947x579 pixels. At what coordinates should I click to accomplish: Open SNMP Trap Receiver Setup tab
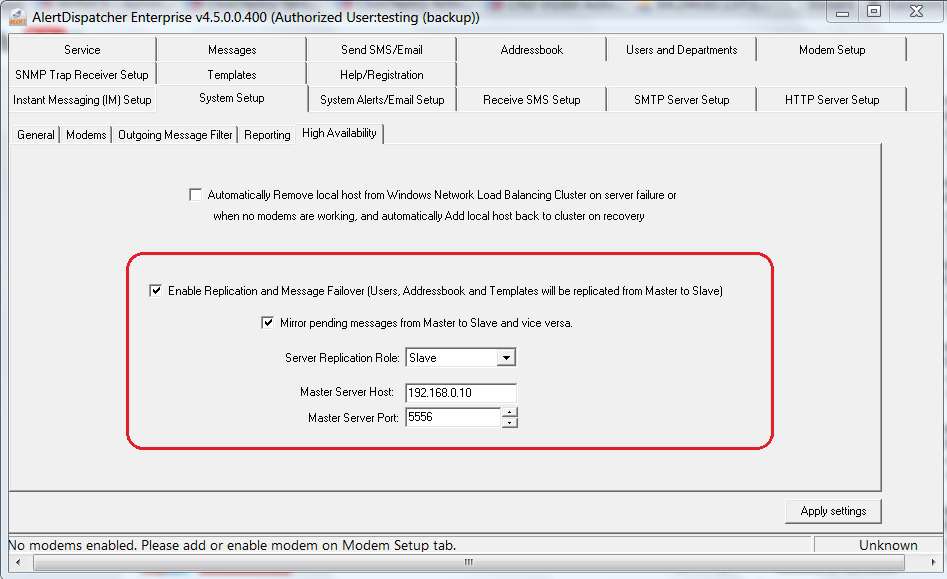(82, 75)
